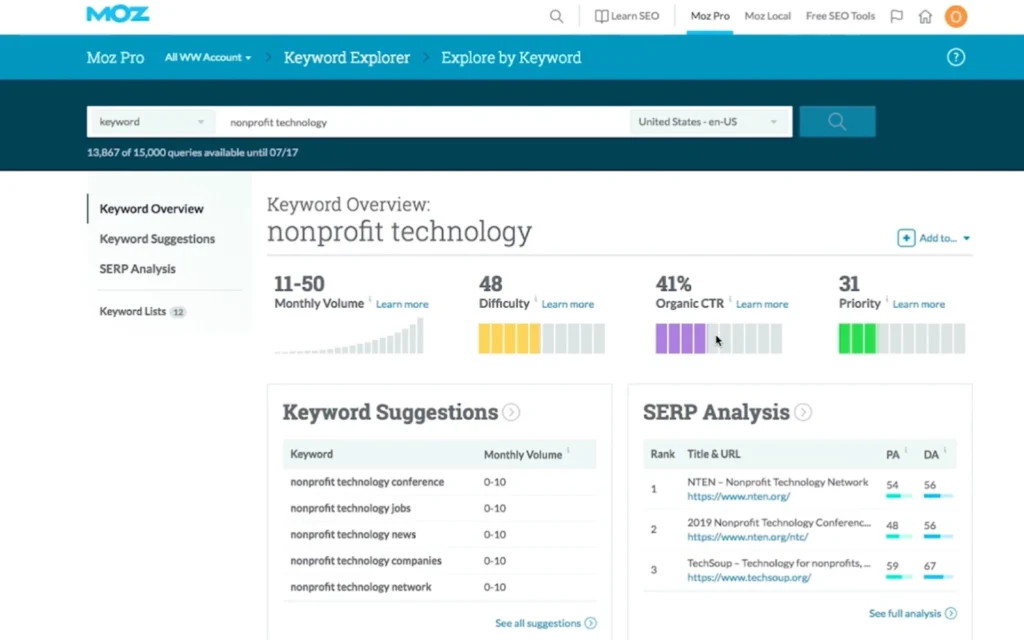Click the yellow Difficulty score bar
The height and width of the screenshot is (640, 1024).
(x=541, y=338)
